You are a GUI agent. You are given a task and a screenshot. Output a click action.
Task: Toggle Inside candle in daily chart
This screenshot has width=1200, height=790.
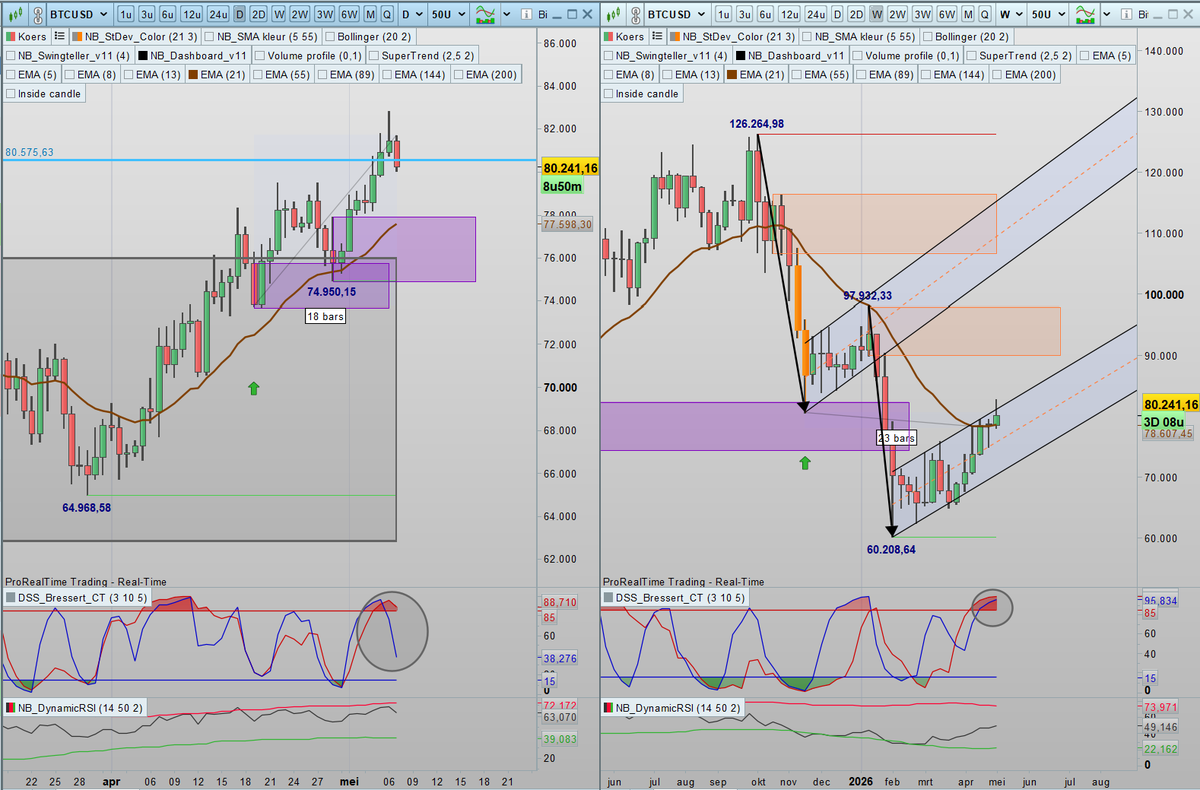10,94
